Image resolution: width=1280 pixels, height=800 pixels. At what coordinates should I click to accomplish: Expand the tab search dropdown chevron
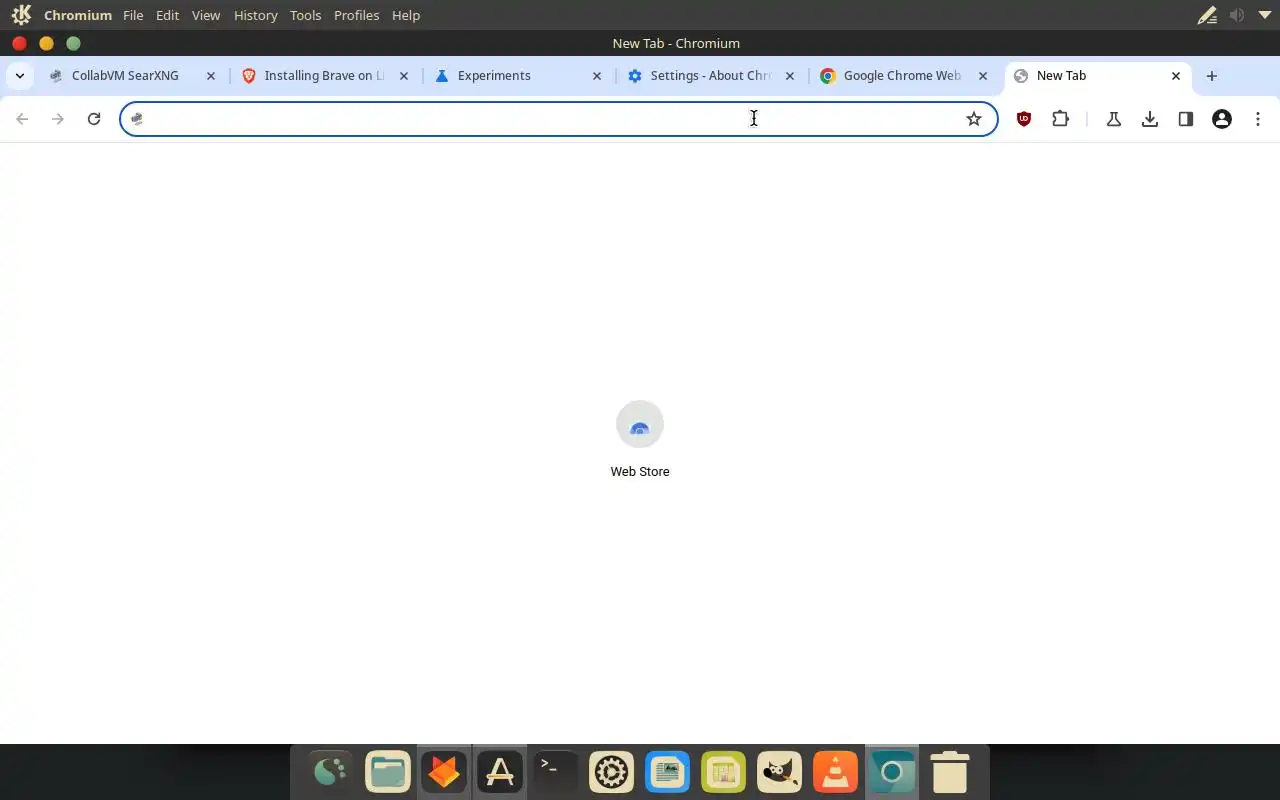tap(20, 76)
